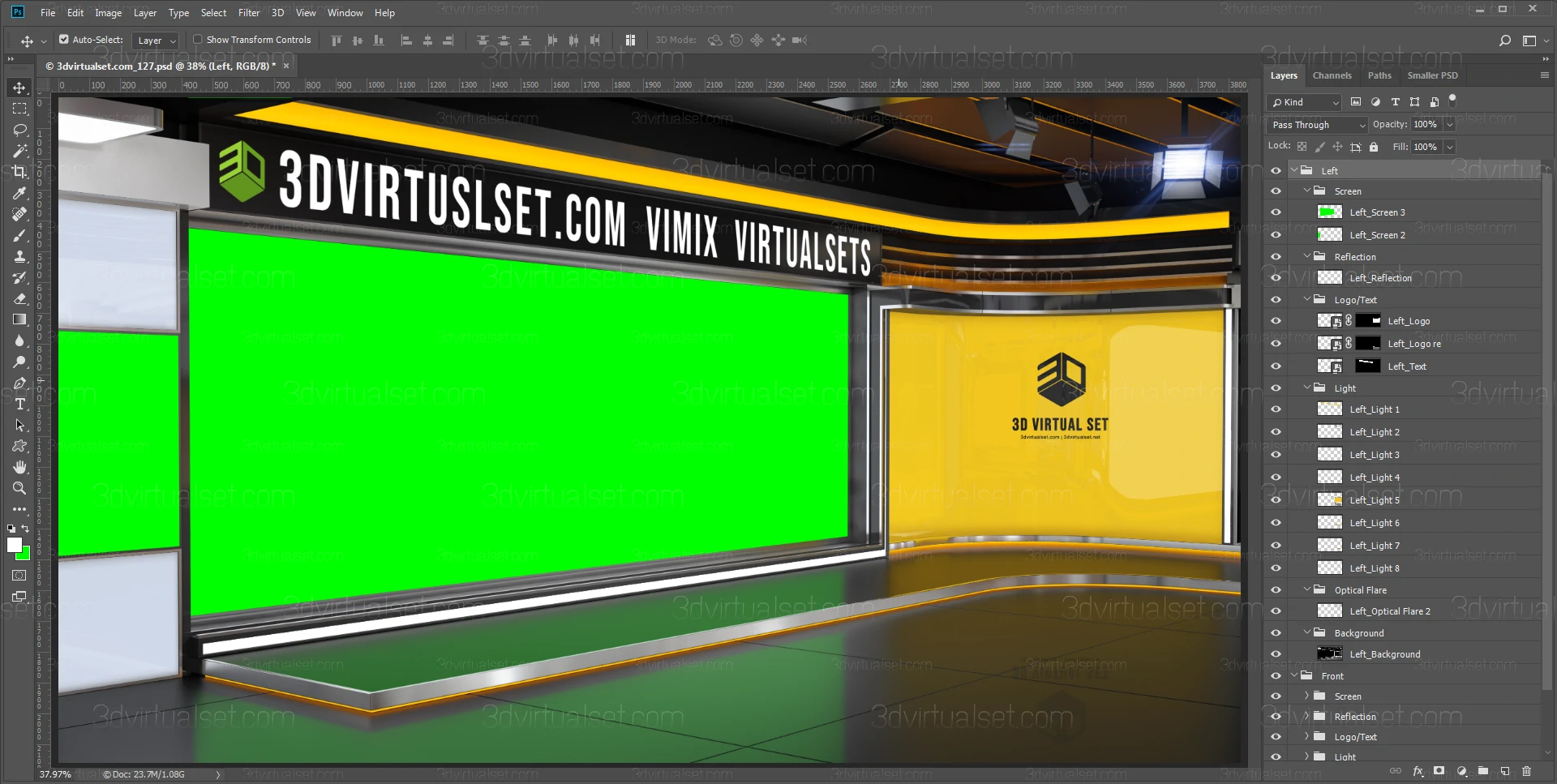Viewport: 1557px width, 784px height.
Task: Toggle Quick Mask mode icon
Action: tap(19, 576)
